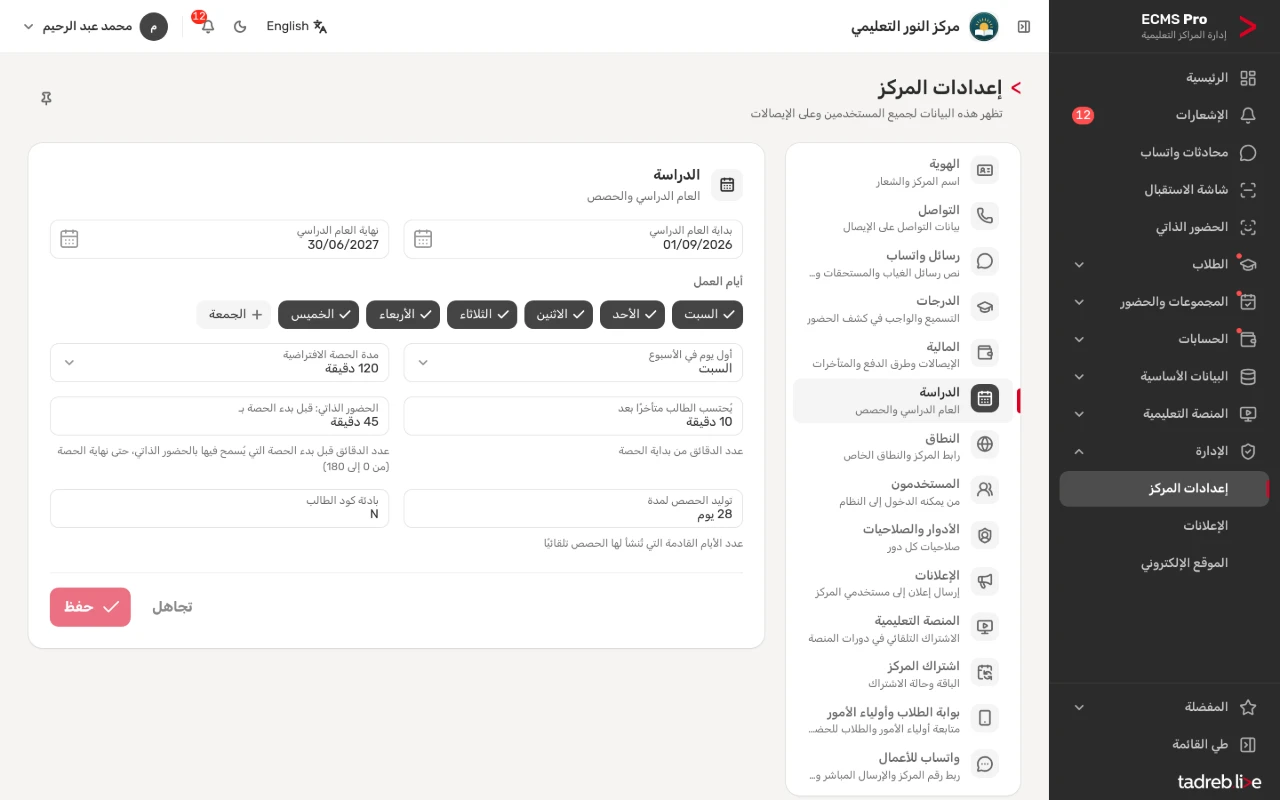Toggle dark mode moon icon
This screenshot has height=800, width=1280.
pos(240,26)
